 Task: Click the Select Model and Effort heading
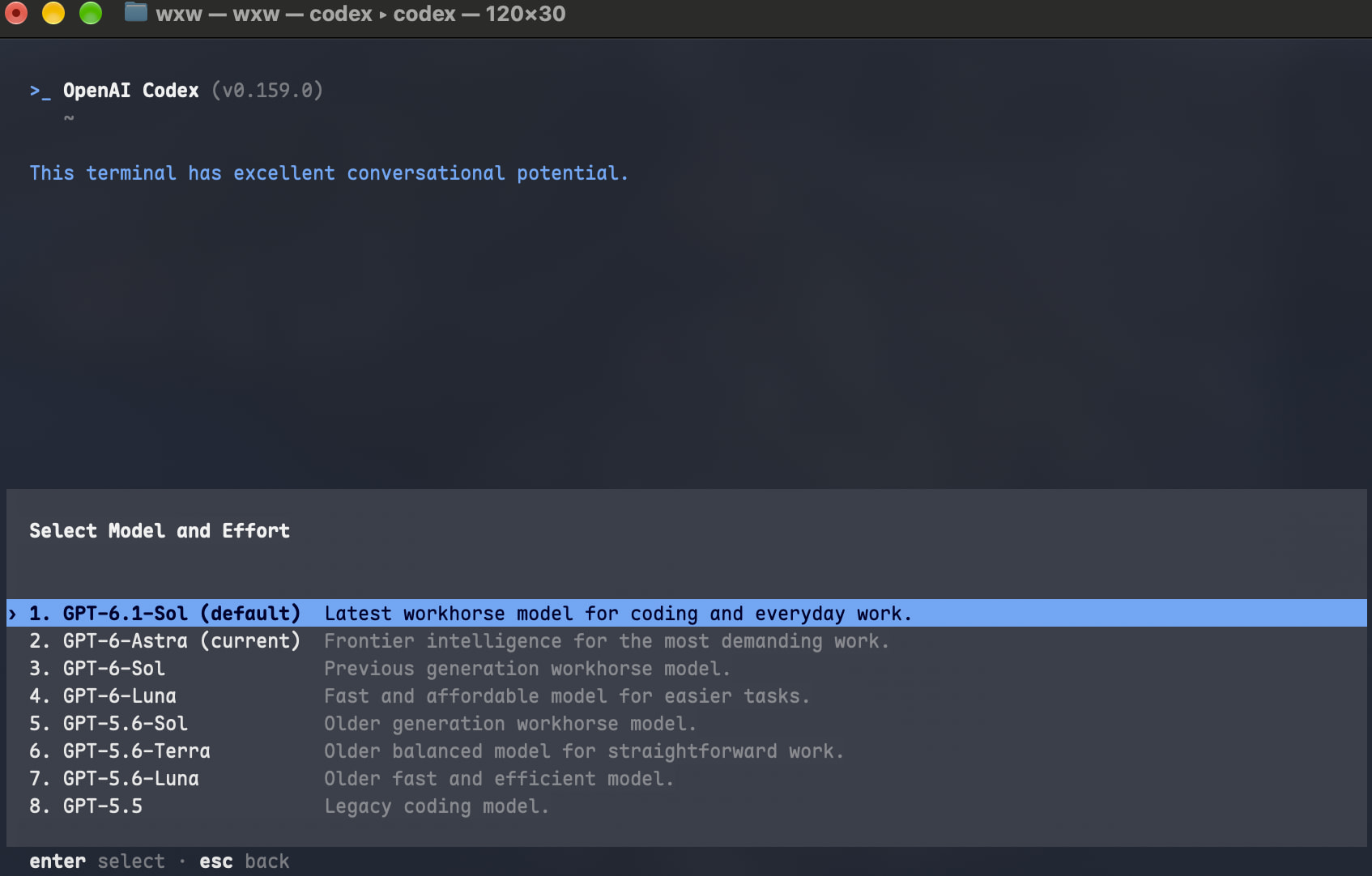click(160, 531)
